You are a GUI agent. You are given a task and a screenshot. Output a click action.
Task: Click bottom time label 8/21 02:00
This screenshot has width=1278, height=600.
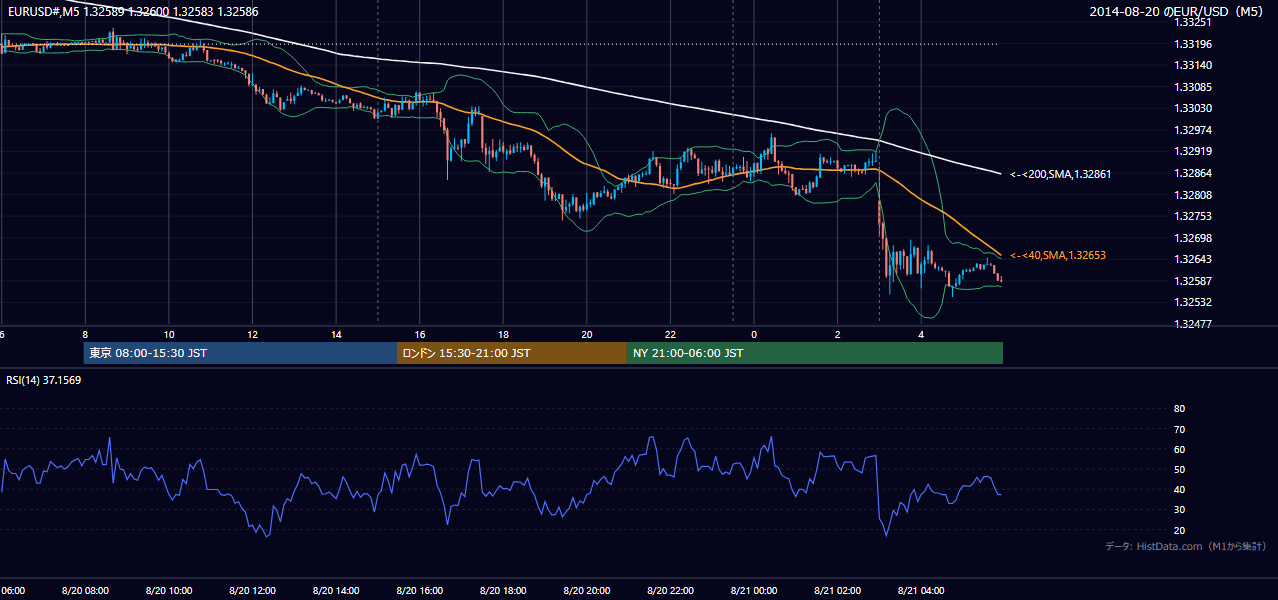(838, 591)
